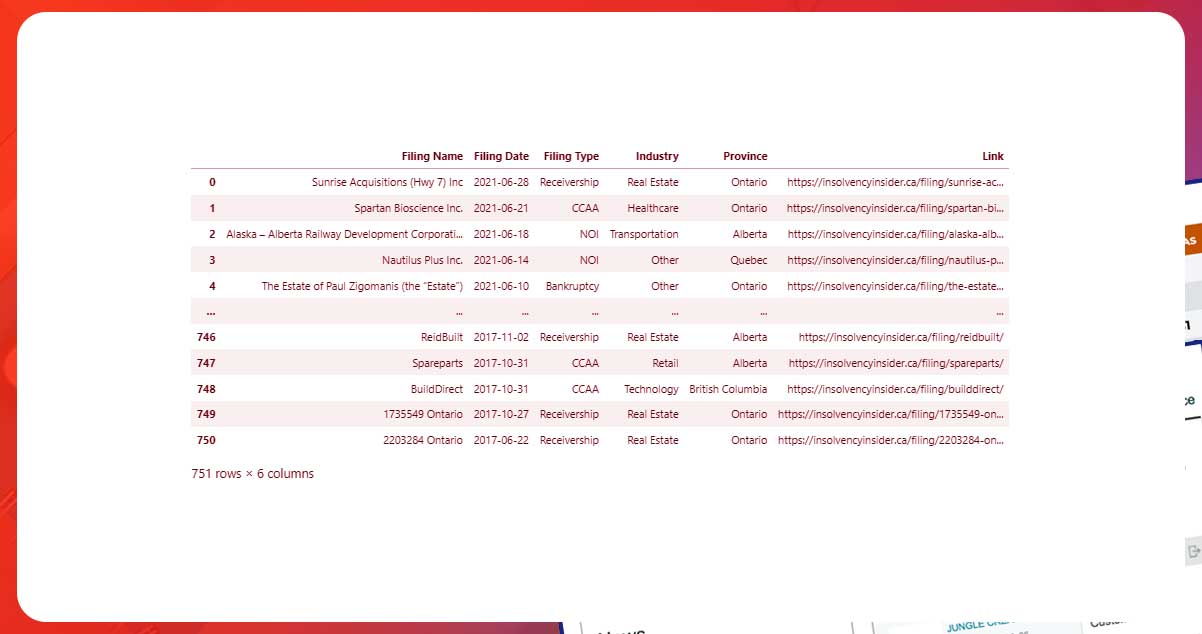Click row index 3
This screenshot has height=634, width=1202.
212,260
